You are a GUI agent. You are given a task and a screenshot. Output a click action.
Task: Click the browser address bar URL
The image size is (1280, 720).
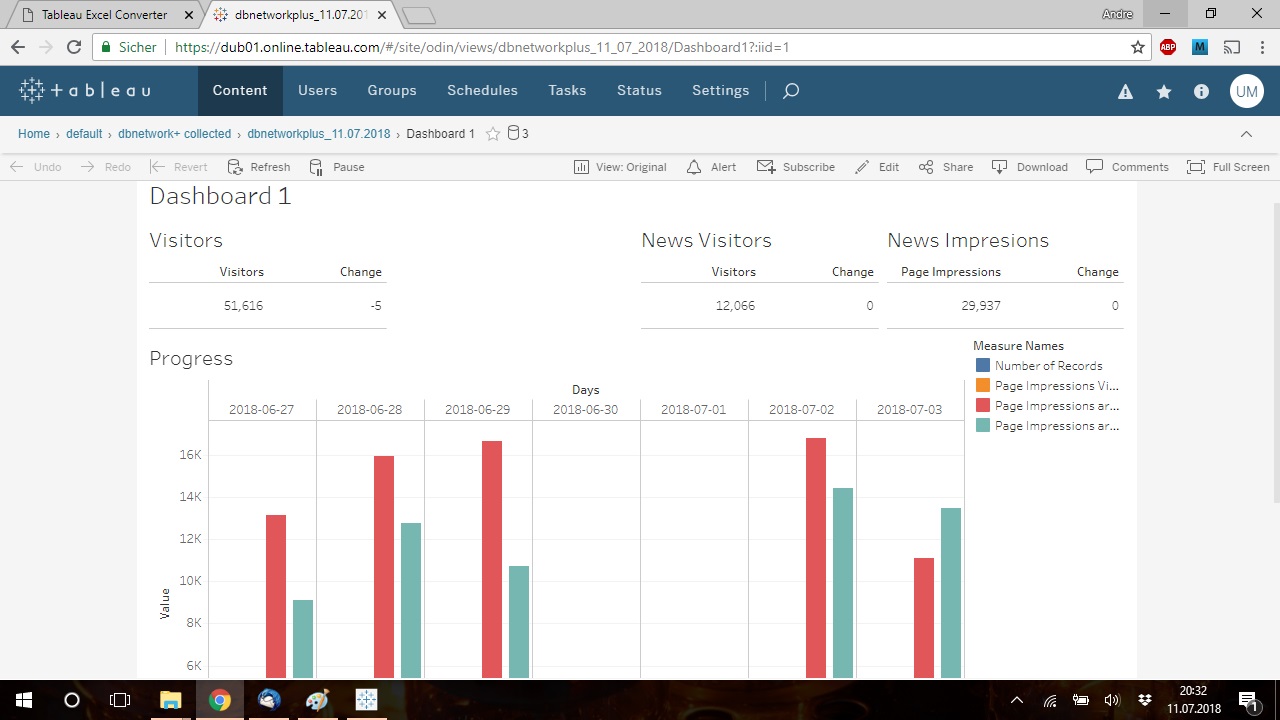[480, 47]
